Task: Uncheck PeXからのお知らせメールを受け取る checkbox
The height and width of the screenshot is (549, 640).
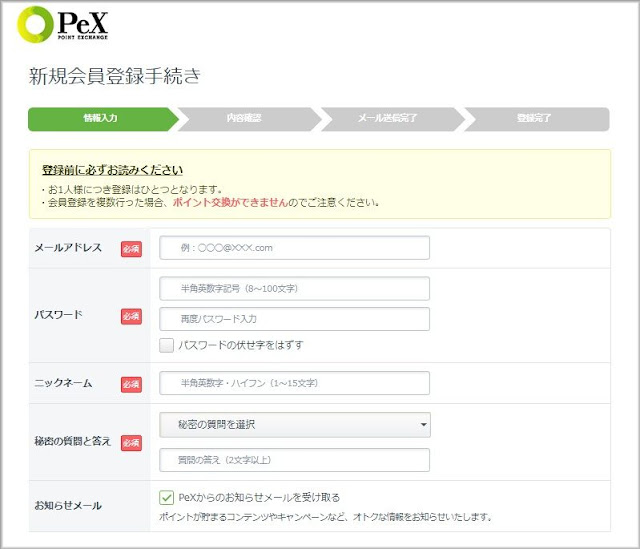Action: pyautogui.click(x=167, y=498)
